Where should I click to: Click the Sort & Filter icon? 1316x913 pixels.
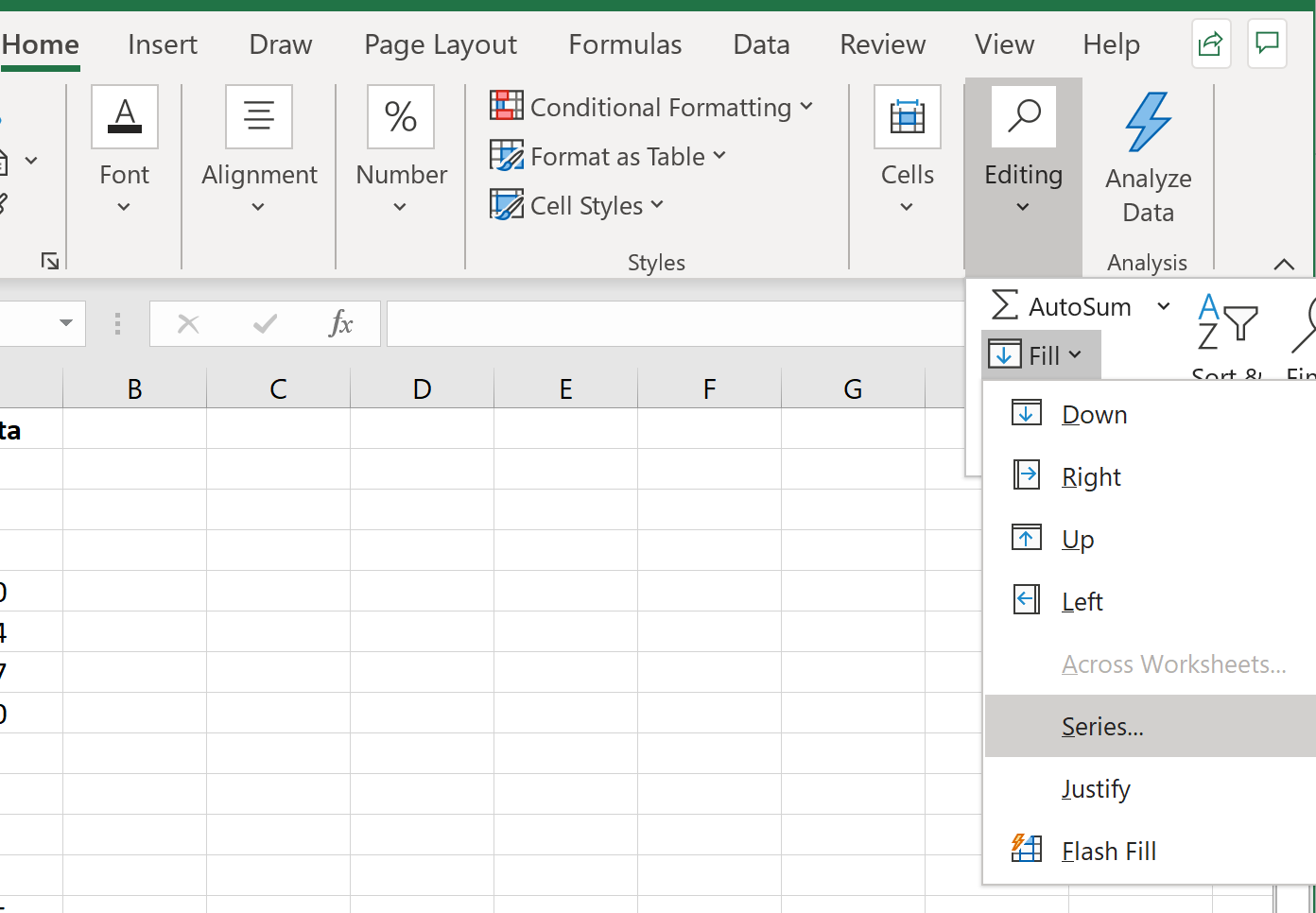point(1227,322)
